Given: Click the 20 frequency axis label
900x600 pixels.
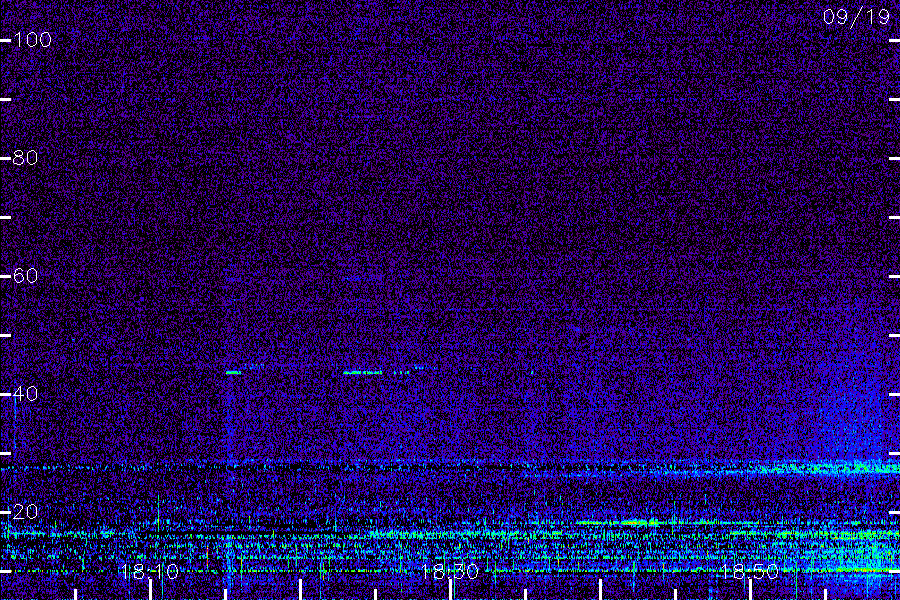Looking at the screenshot, I should click(x=25, y=512).
